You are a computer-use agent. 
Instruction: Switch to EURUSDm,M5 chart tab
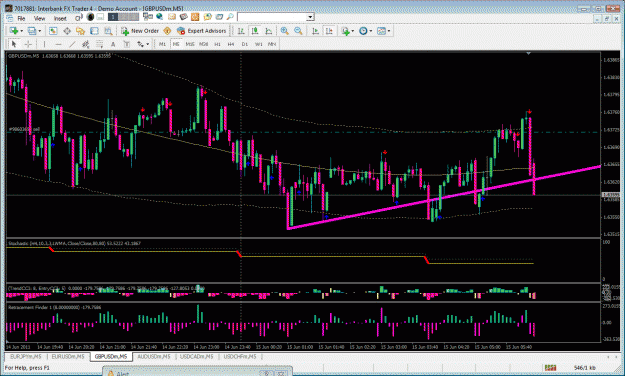(x=68, y=356)
